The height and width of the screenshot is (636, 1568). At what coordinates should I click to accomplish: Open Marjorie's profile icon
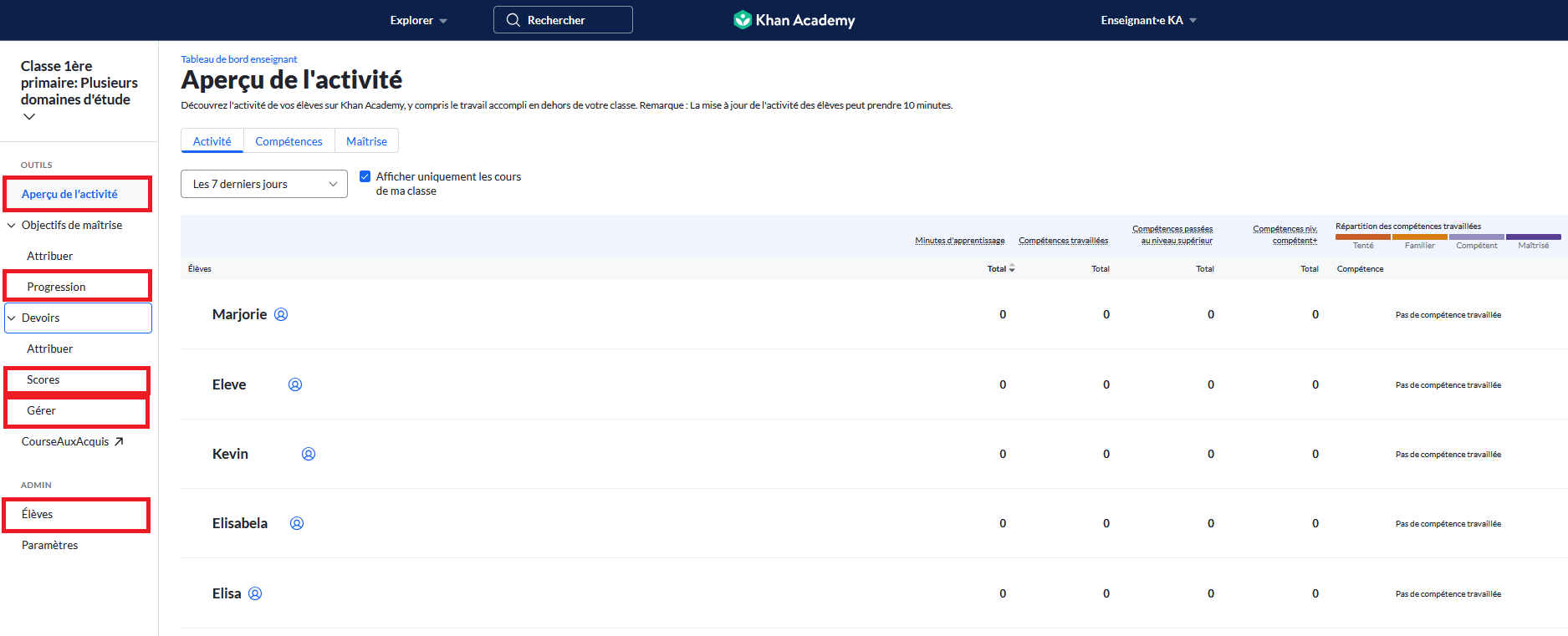[281, 314]
